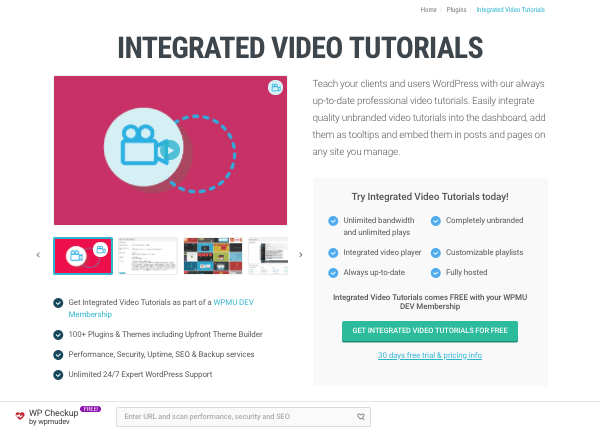Screen dimensions: 600x432
Task: Click check icon beside Unlimited 24/7 Expert Support
Action: [x=58, y=375]
